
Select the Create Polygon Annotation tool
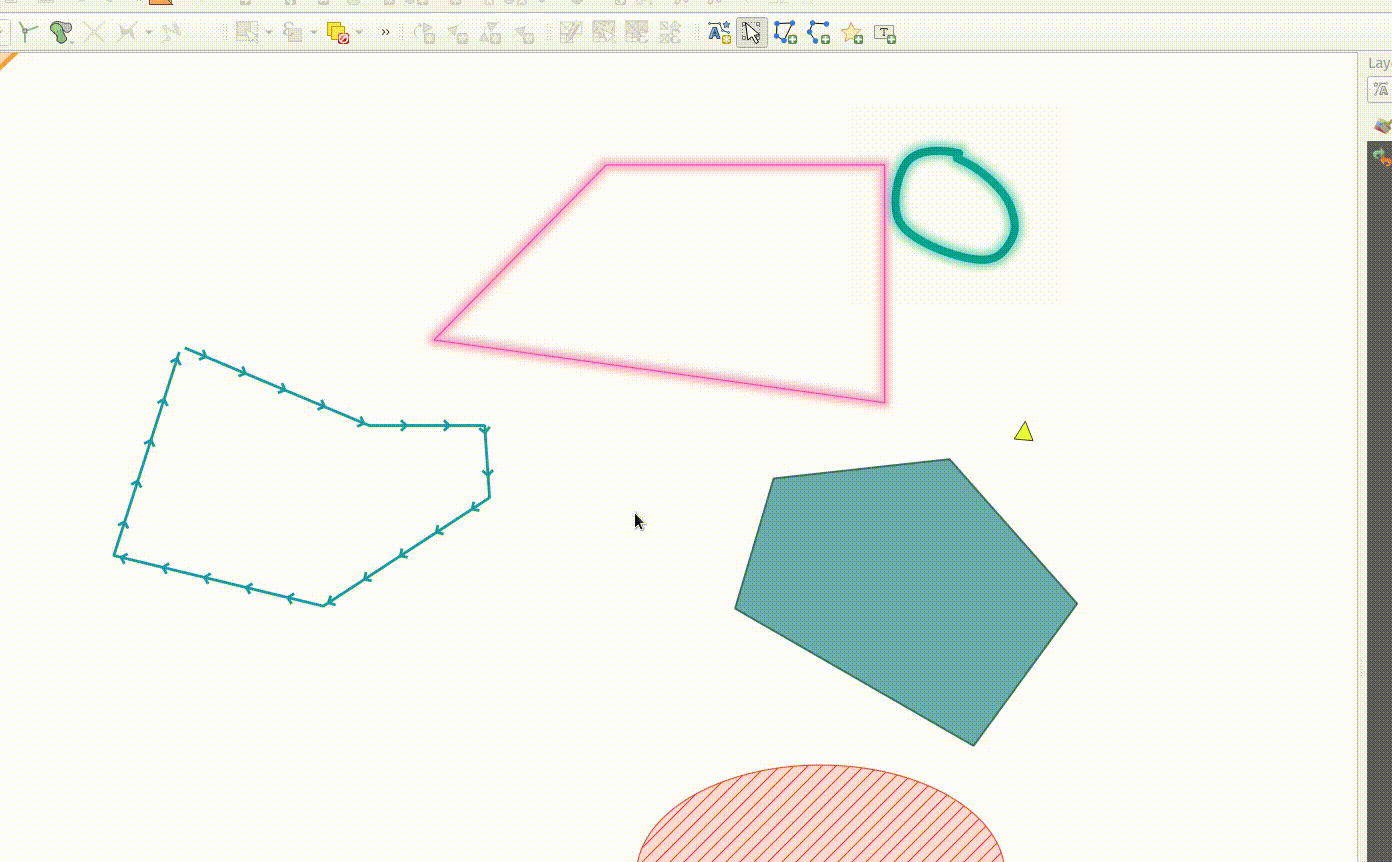click(785, 33)
